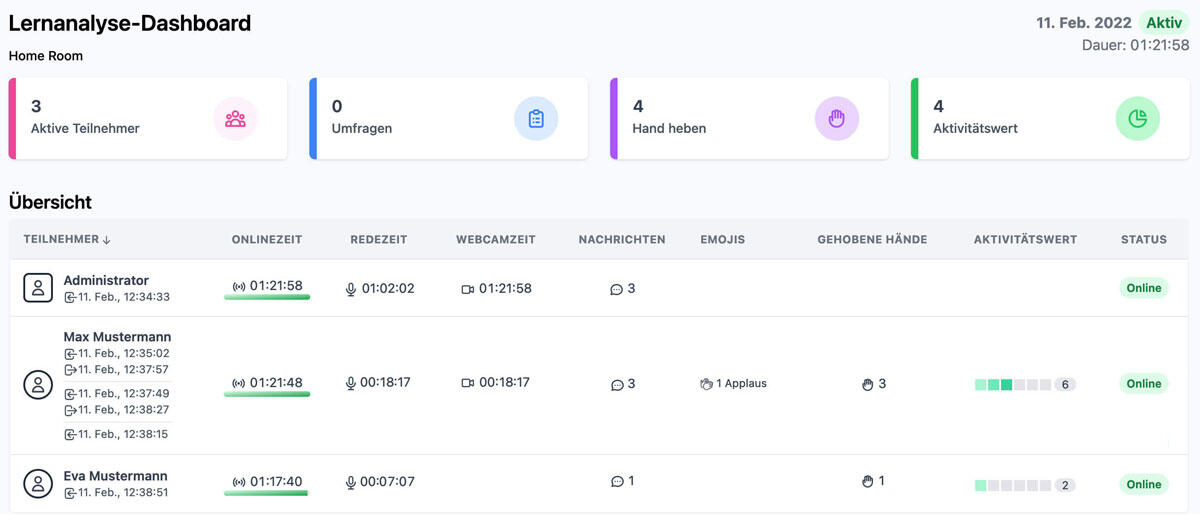Click the Administrator webcam time icon
This screenshot has height=526, width=1200.
coord(467,289)
